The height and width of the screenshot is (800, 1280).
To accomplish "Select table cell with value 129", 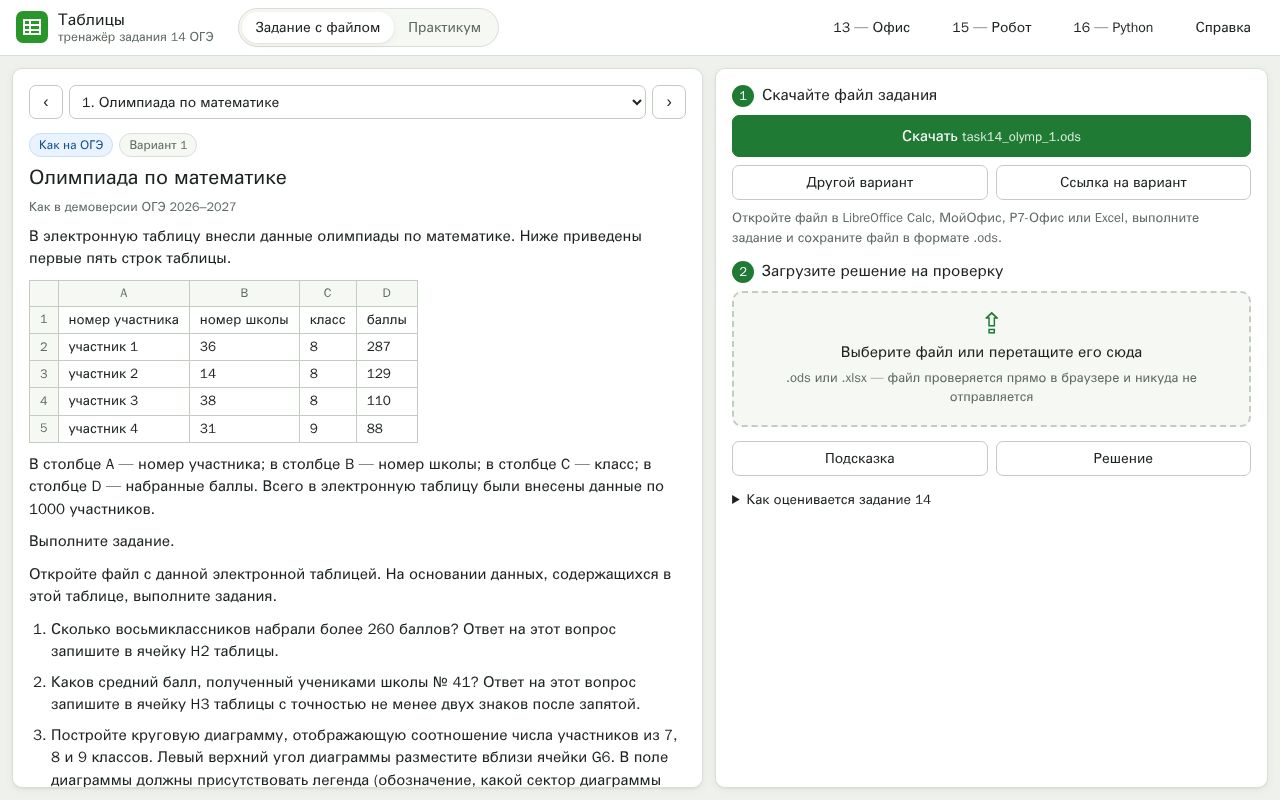I will click(x=387, y=374).
